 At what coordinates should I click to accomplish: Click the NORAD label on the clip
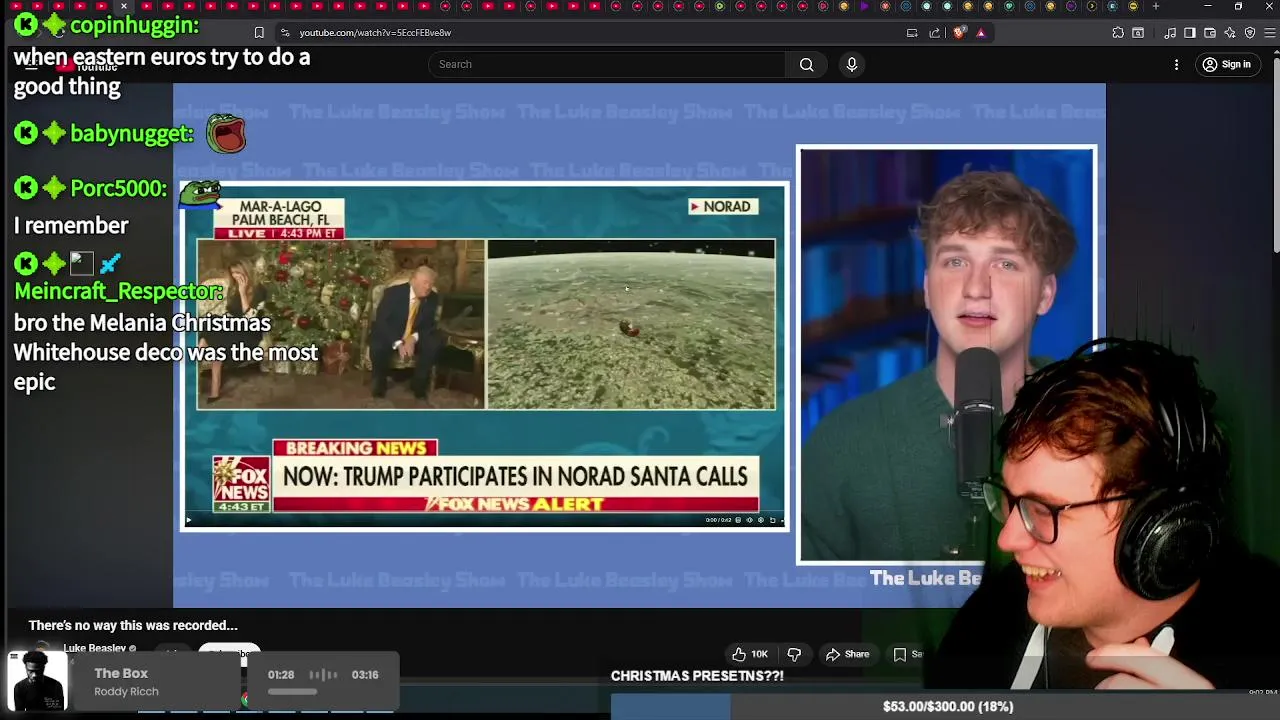724,207
